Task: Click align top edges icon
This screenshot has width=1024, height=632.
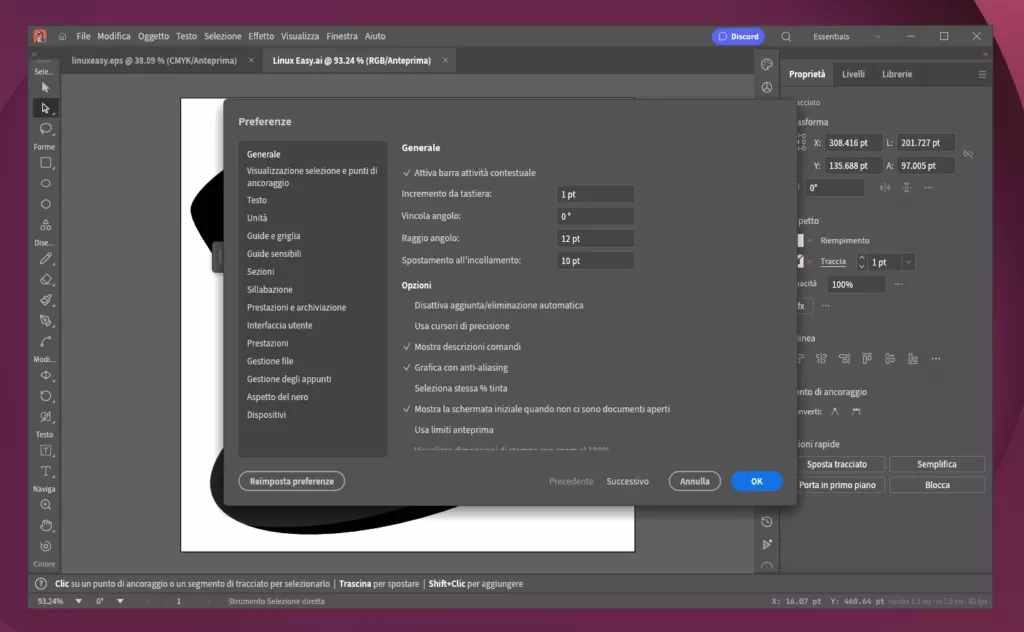Action: pos(867,359)
